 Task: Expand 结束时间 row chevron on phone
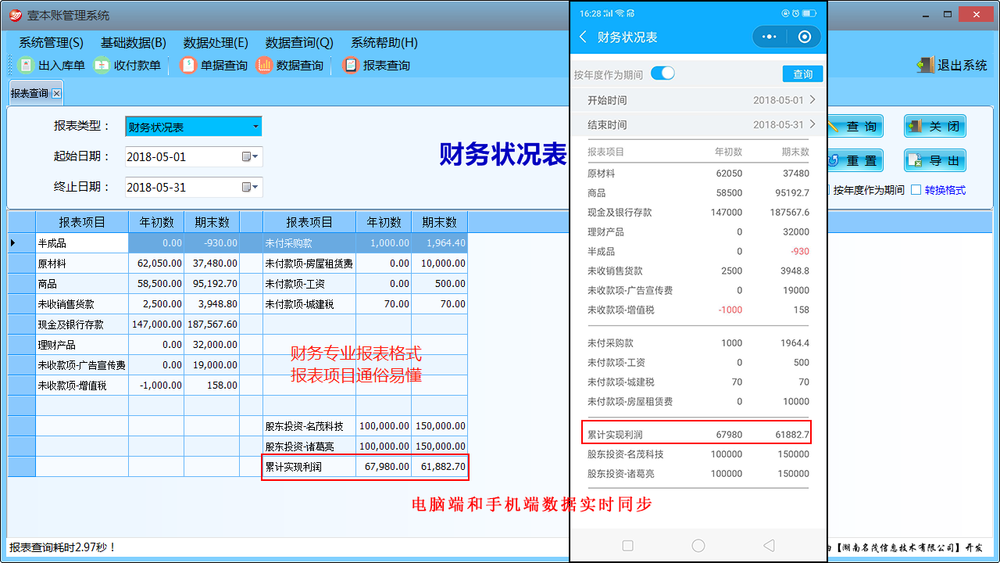812,124
